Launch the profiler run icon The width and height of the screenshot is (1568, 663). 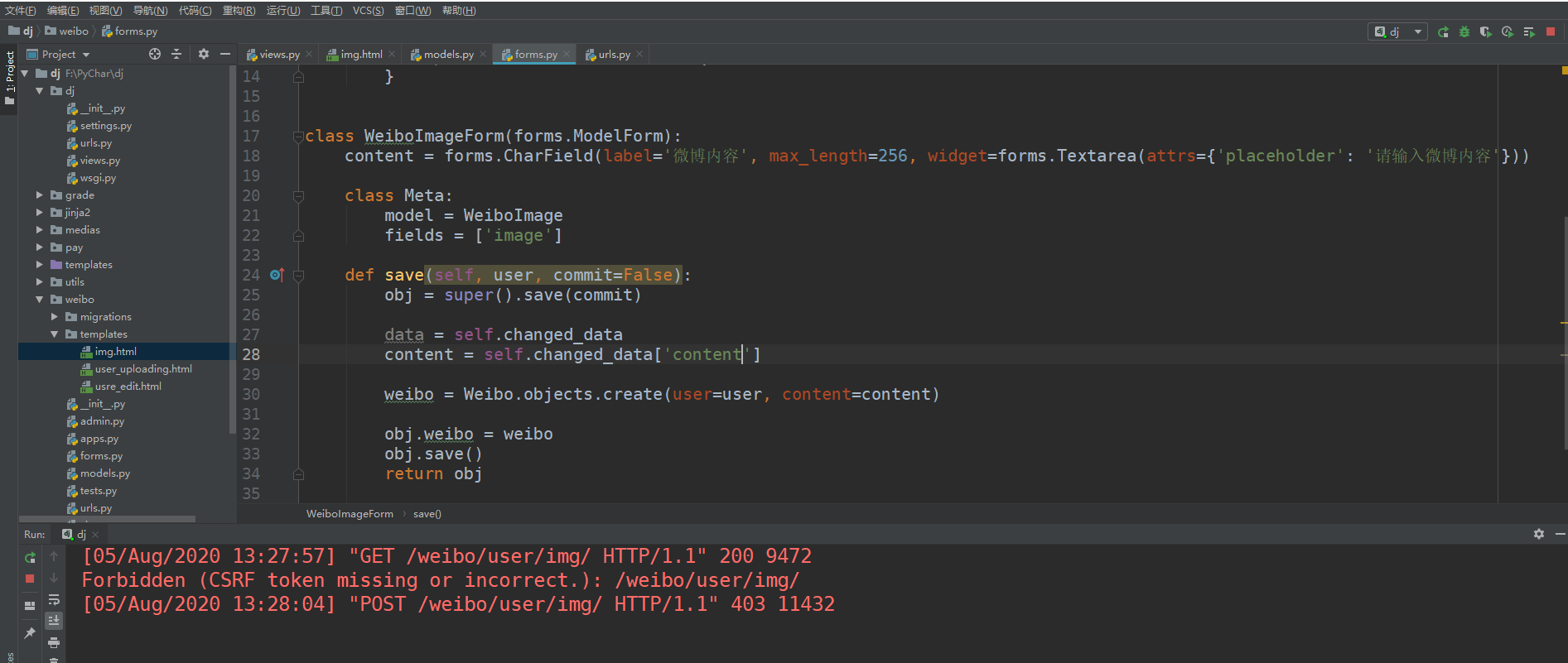[1508, 31]
